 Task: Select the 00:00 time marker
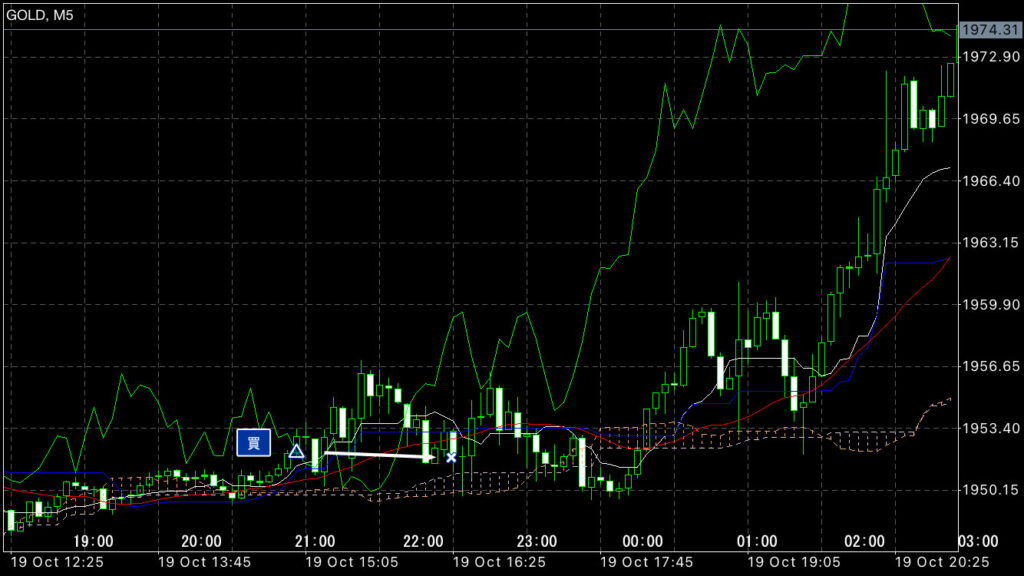(x=645, y=541)
